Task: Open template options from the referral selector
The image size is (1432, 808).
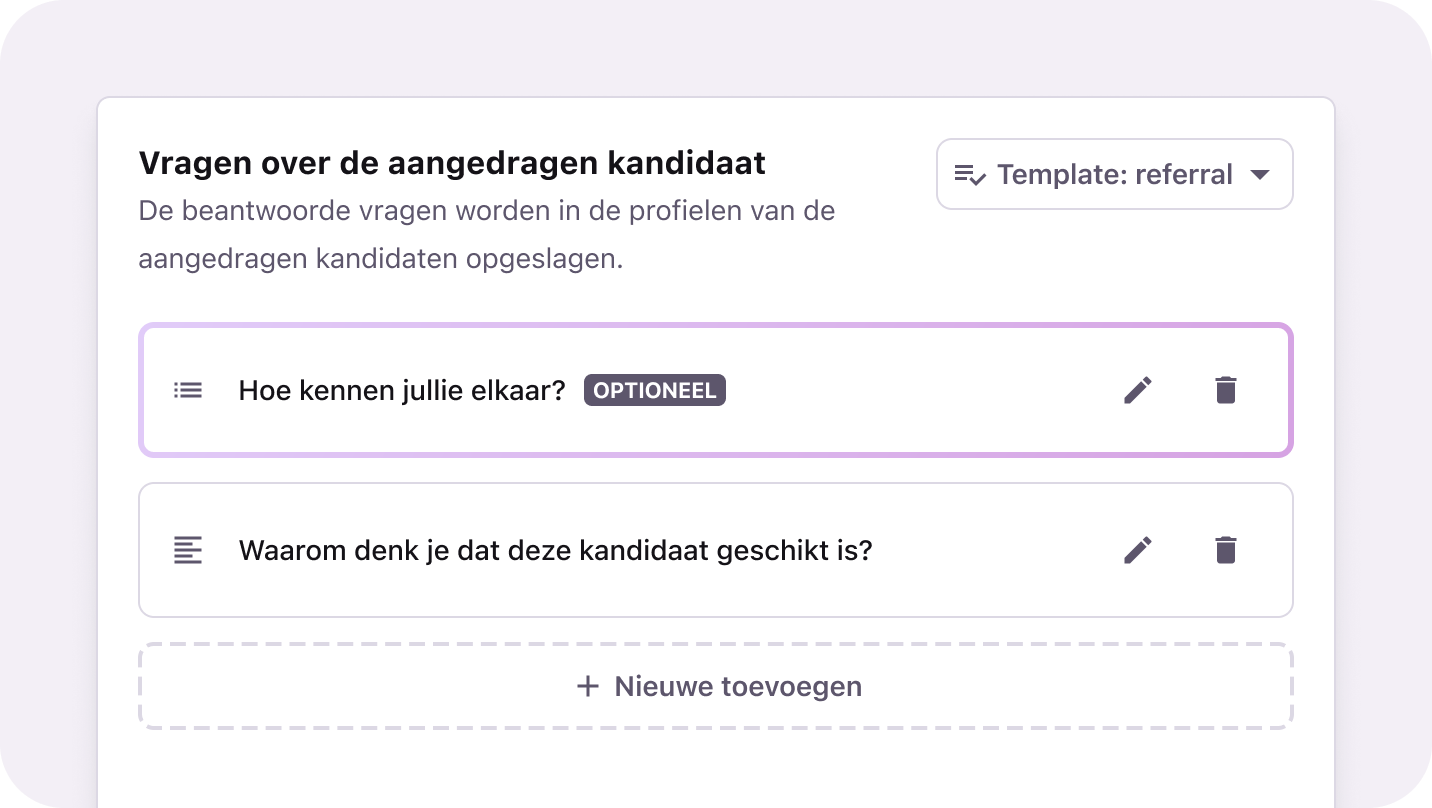Action: pyautogui.click(x=1113, y=174)
